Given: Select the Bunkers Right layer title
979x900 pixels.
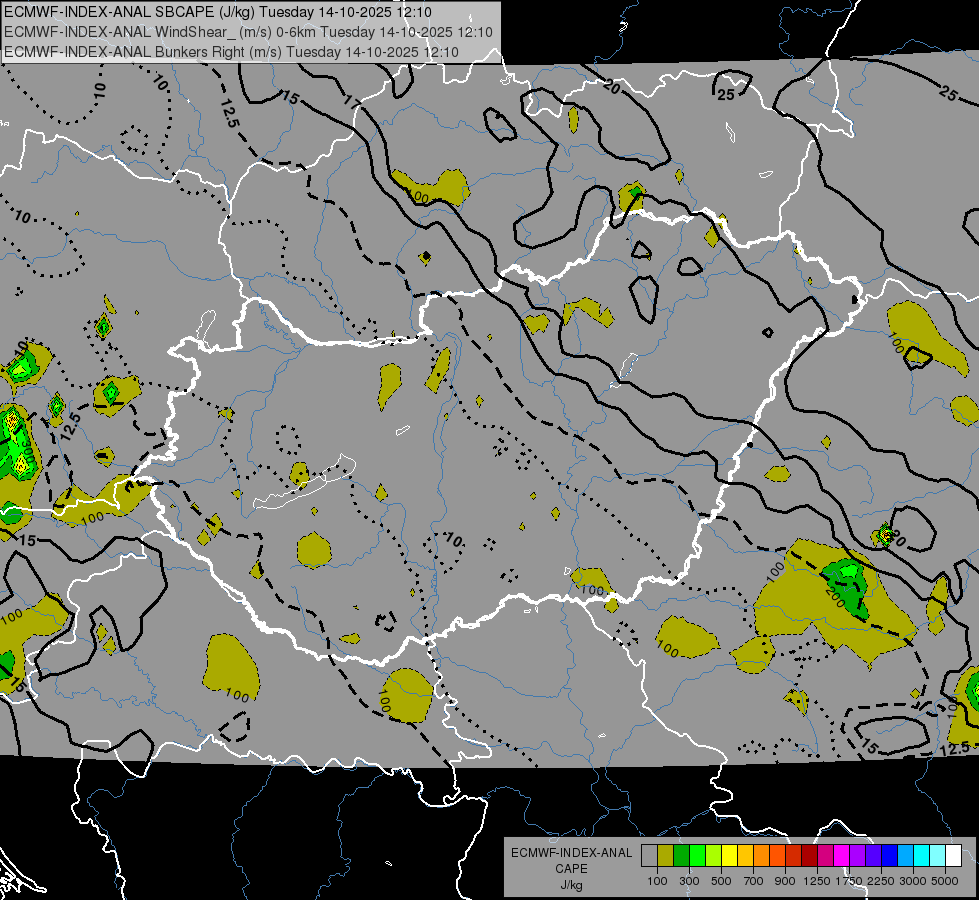Looking at the screenshot, I should tap(231, 52).
